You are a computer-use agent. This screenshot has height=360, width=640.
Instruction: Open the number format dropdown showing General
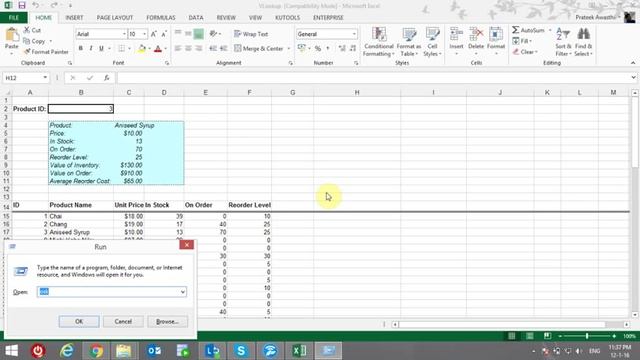354,34
